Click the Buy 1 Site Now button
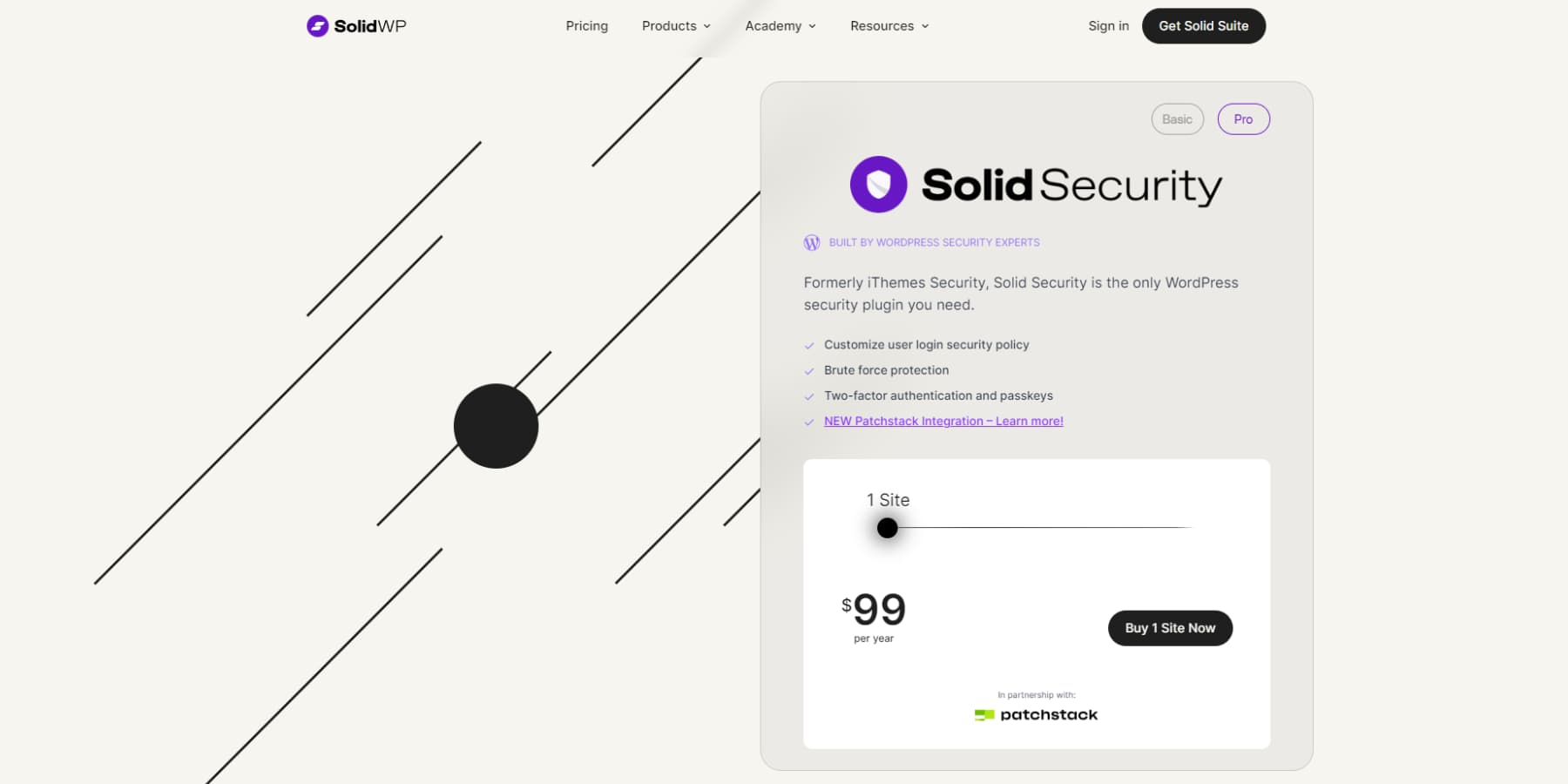 tap(1170, 628)
